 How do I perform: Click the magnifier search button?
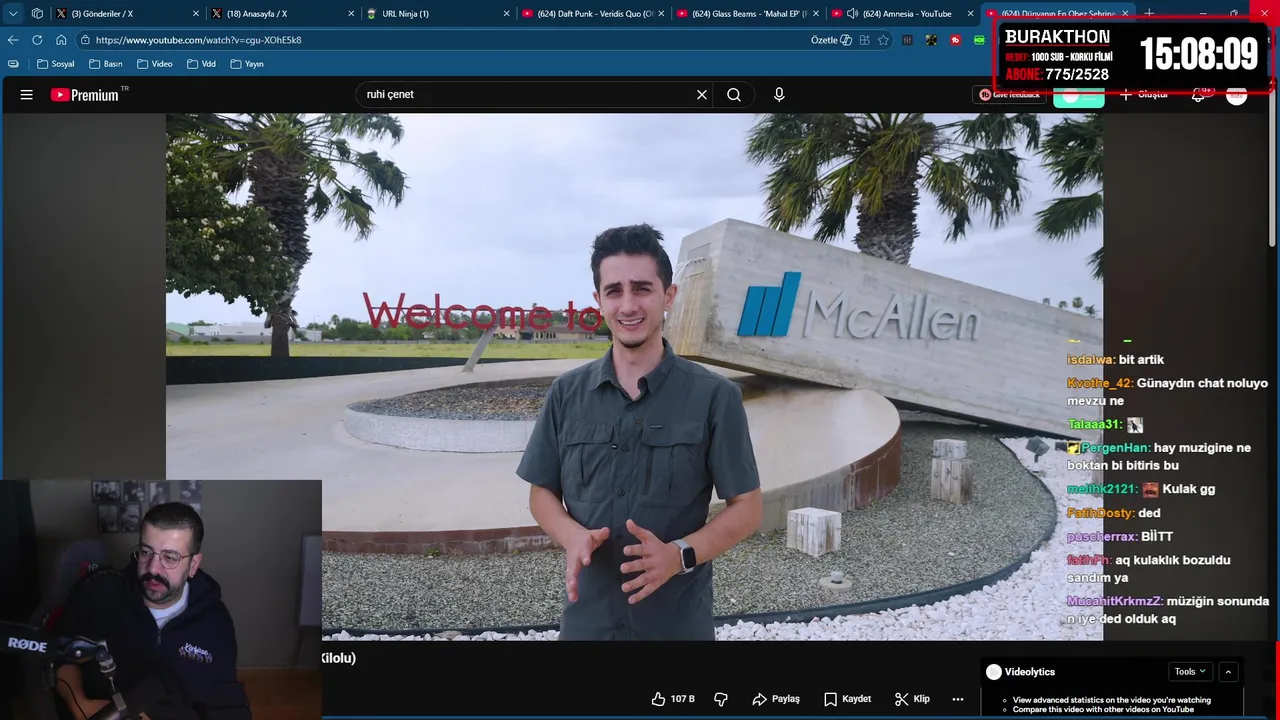coord(734,95)
